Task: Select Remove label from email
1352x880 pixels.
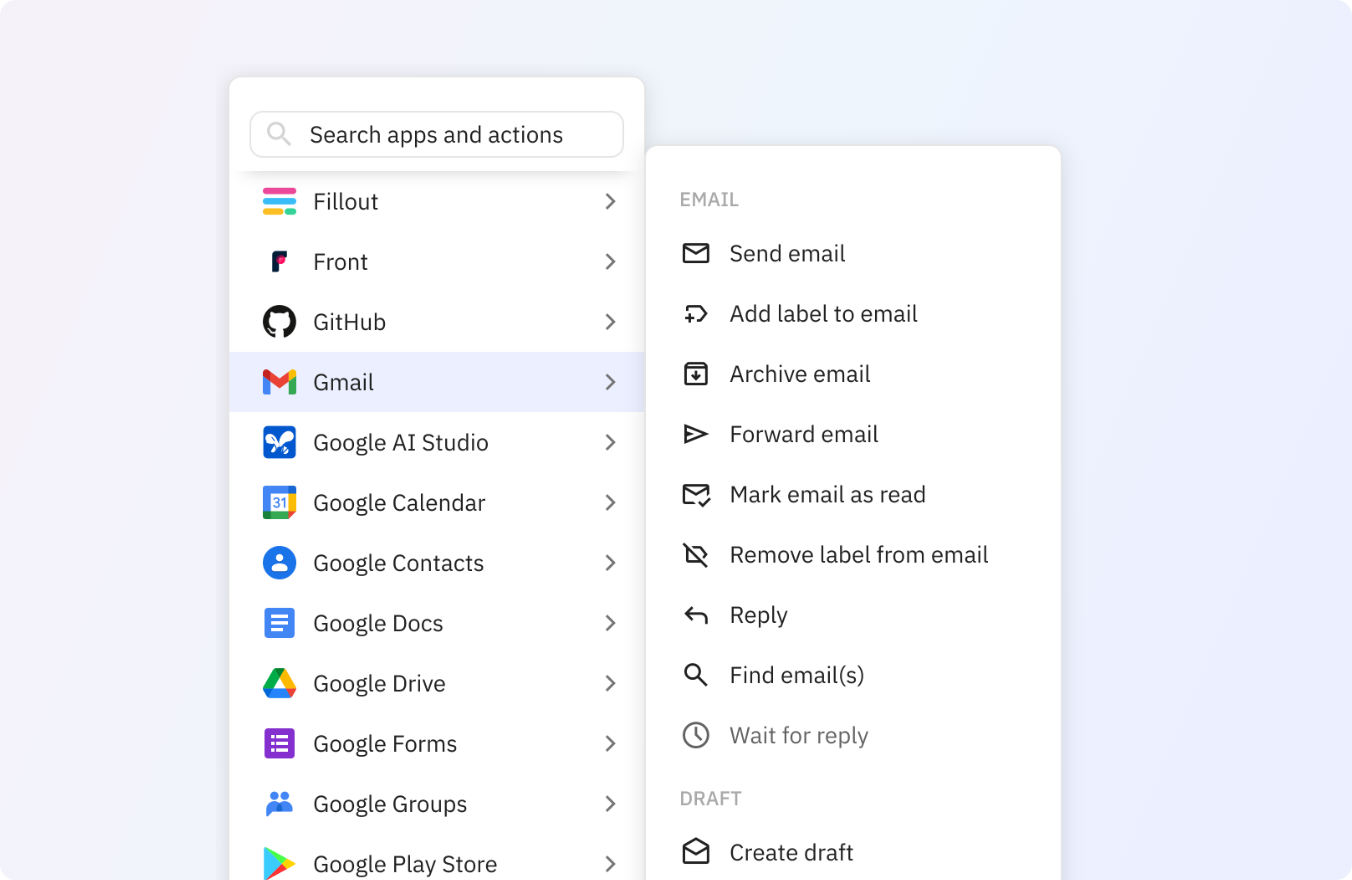Action: 859,555
